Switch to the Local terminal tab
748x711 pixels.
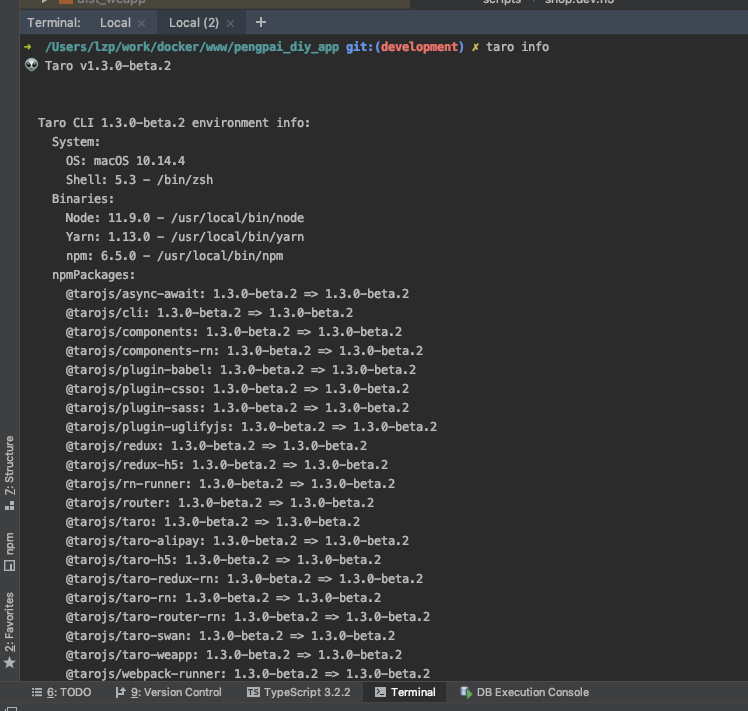tap(115, 22)
